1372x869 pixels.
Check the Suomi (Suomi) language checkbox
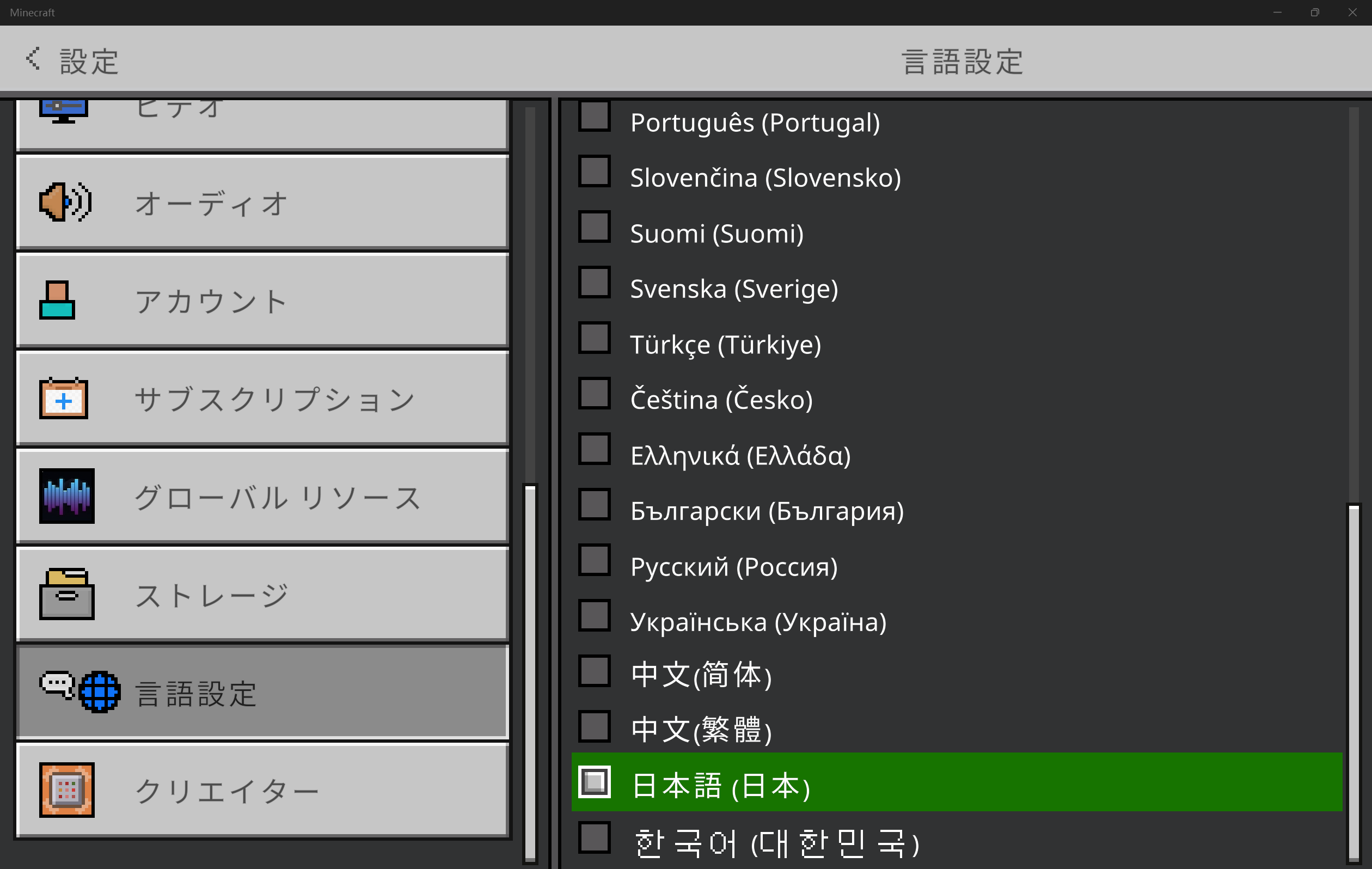pos(595,227)
